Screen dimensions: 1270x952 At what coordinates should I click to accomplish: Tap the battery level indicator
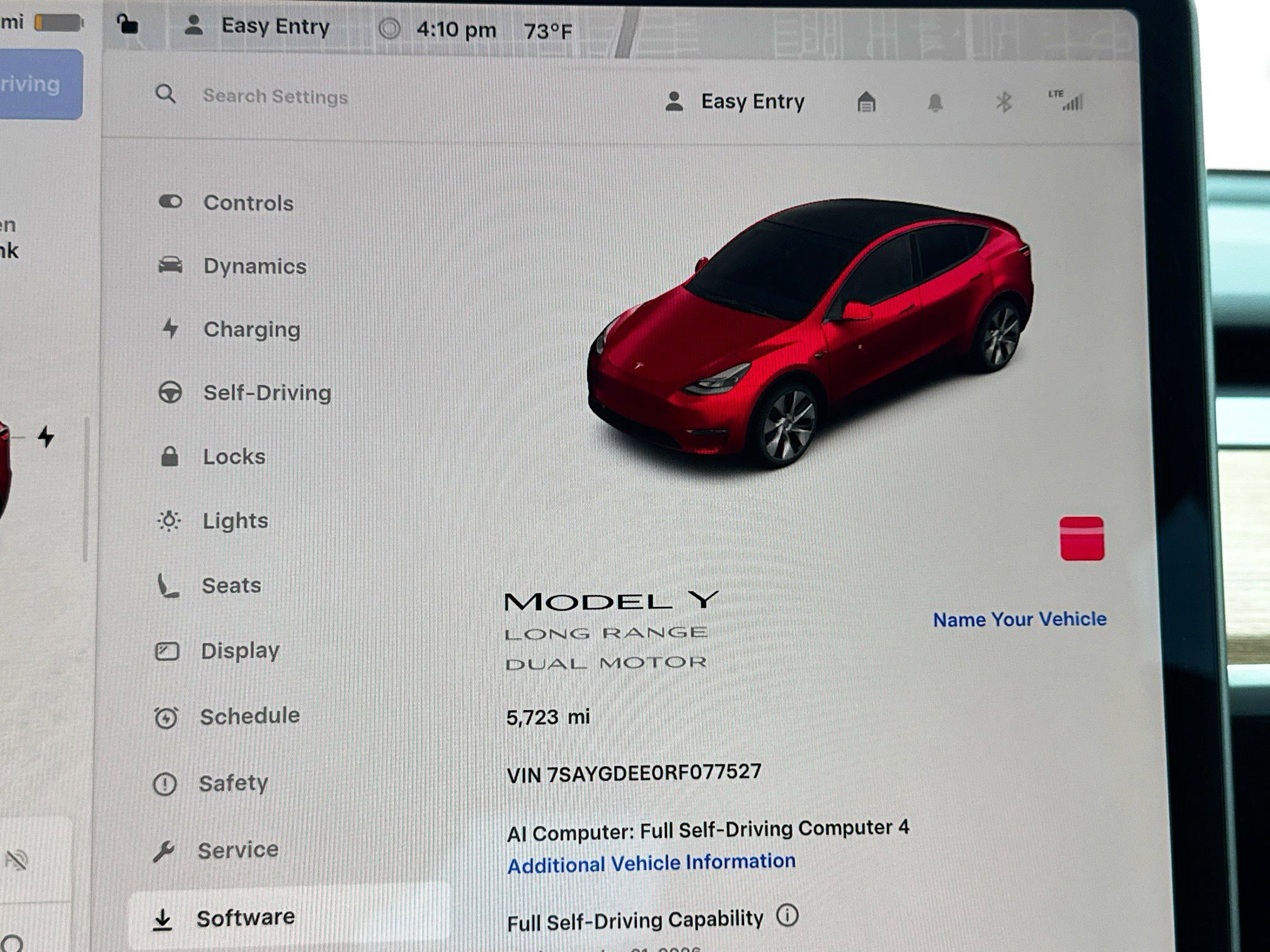pyautogui.click(x=59, y=24)
